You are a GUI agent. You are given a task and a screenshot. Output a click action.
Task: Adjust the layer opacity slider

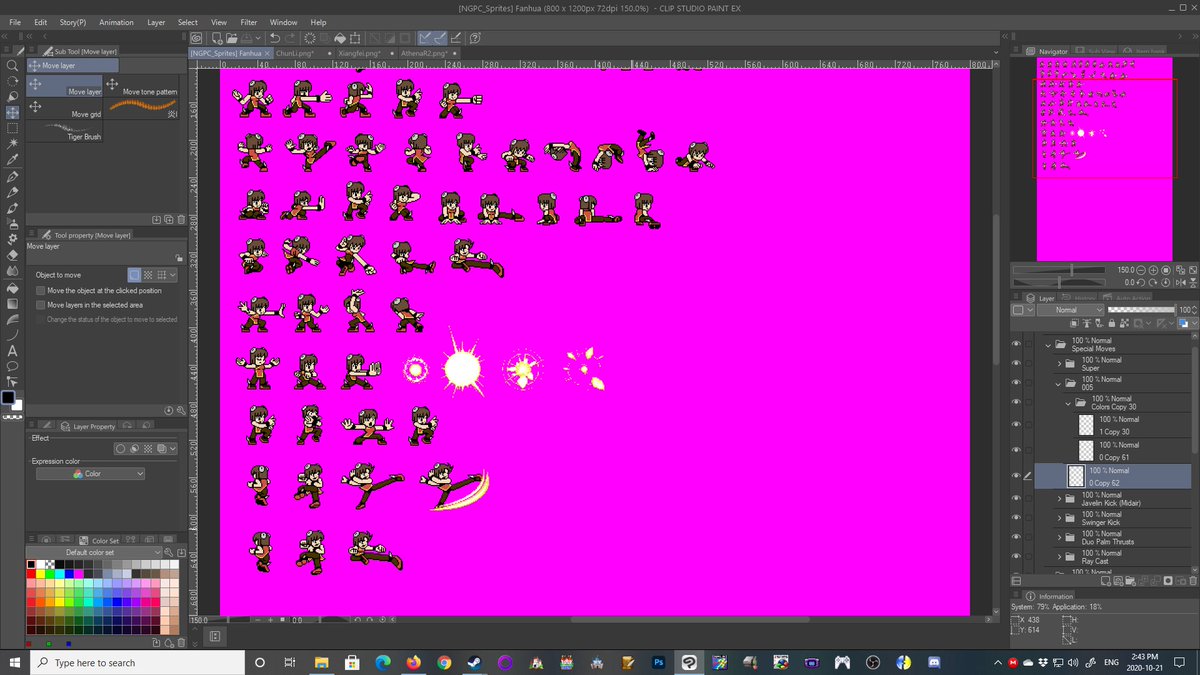(1140, 310)
